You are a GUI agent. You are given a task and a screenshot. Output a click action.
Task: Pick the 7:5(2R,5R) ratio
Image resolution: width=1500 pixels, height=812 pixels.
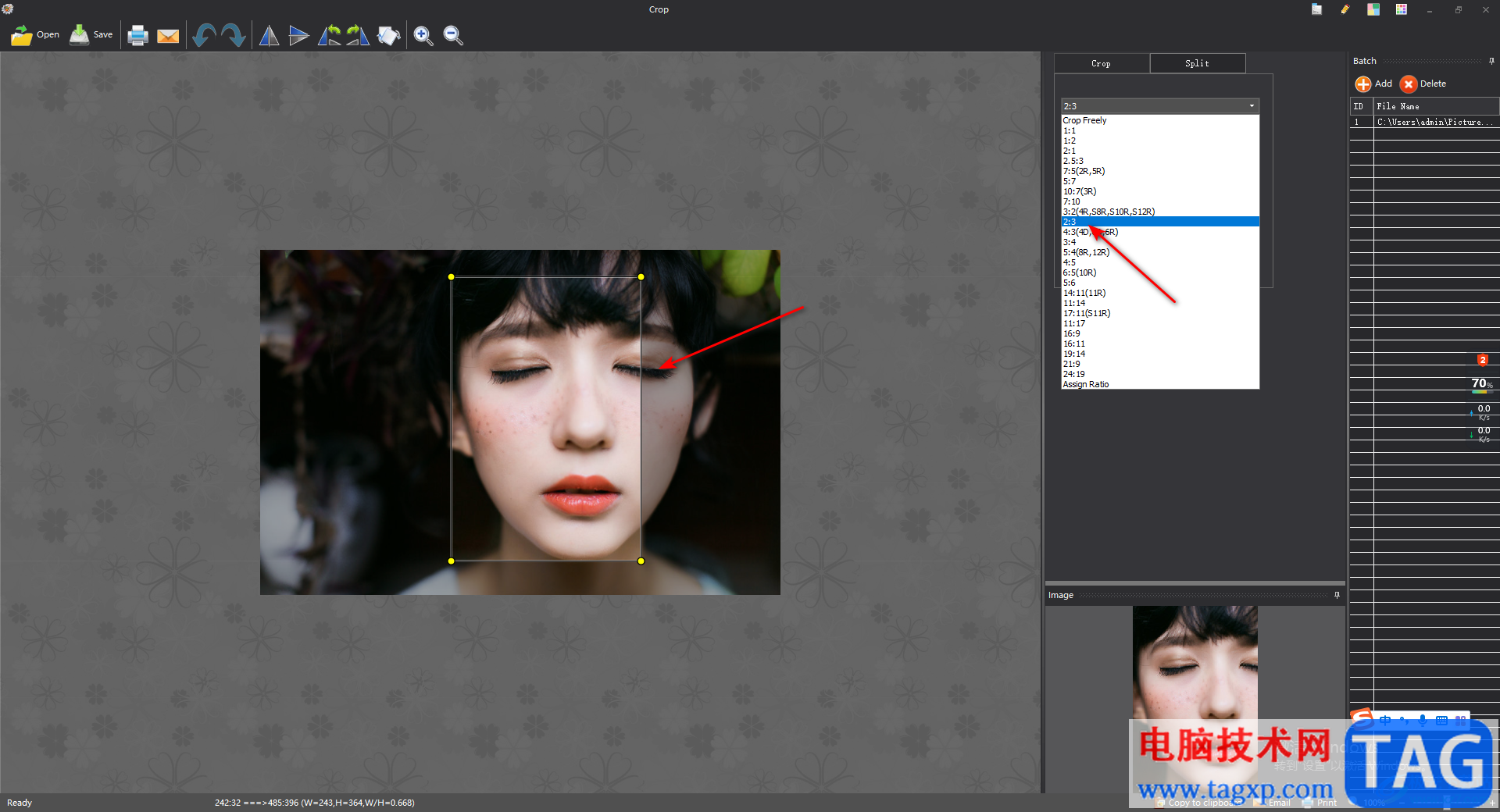tap(1160, 171)
